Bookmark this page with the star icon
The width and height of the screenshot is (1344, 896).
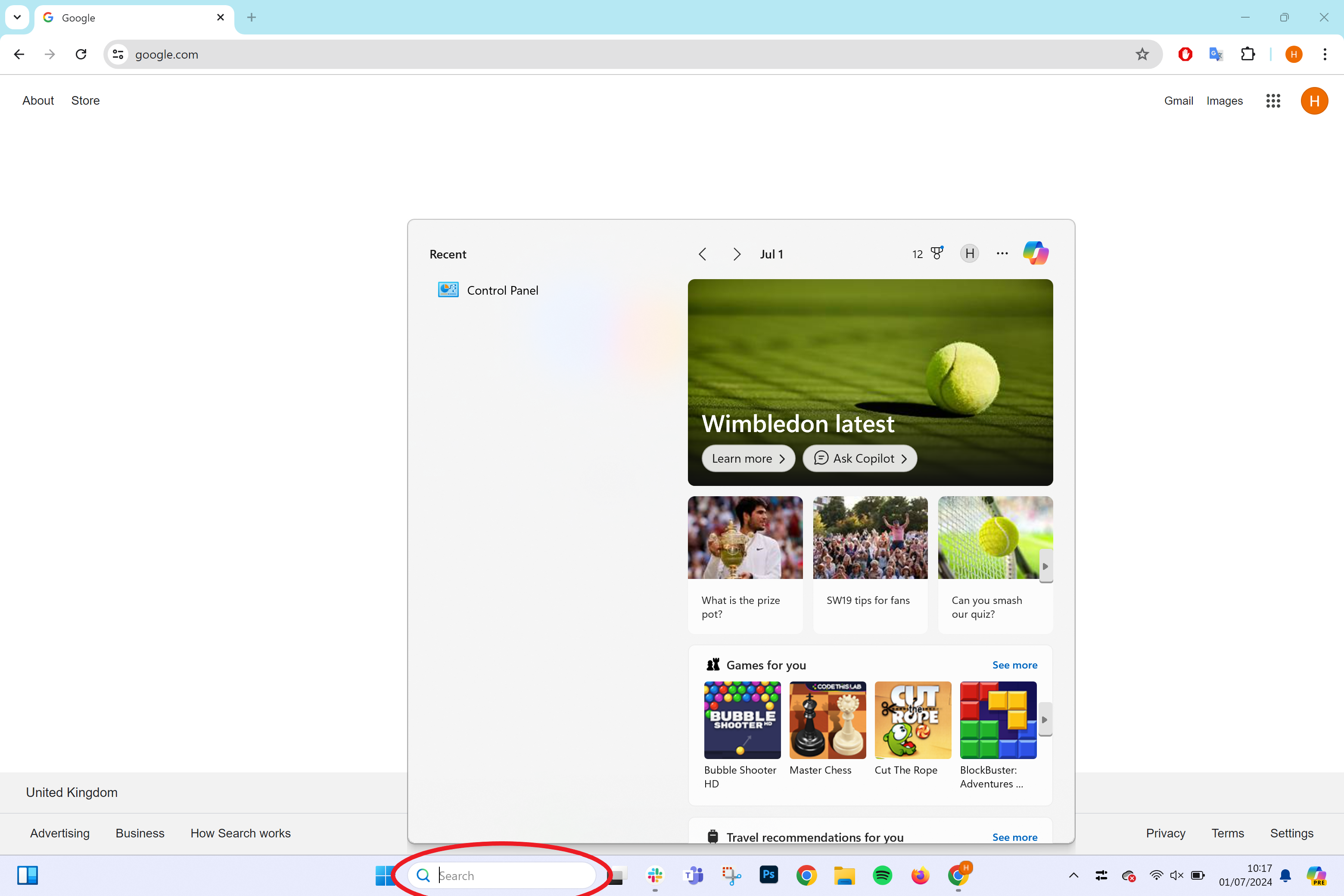pyautogui.click(x=1142, y=54)
